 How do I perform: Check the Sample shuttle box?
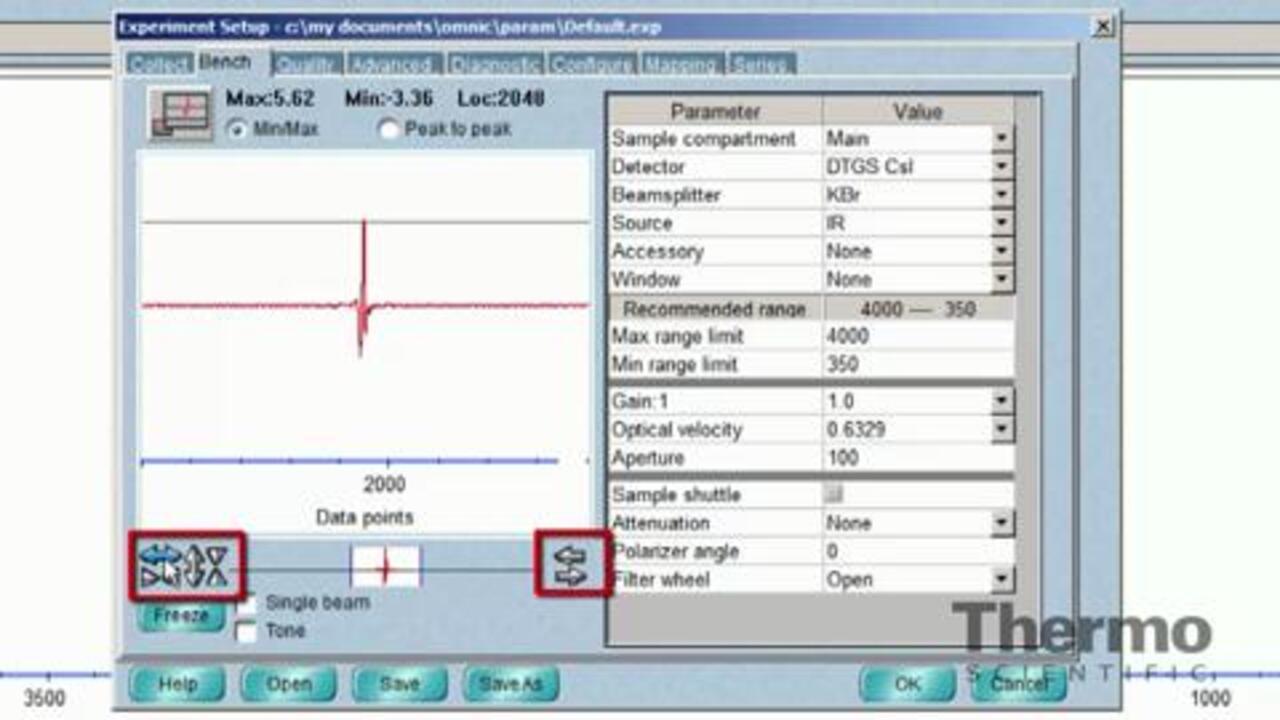[x=832, y=494]
